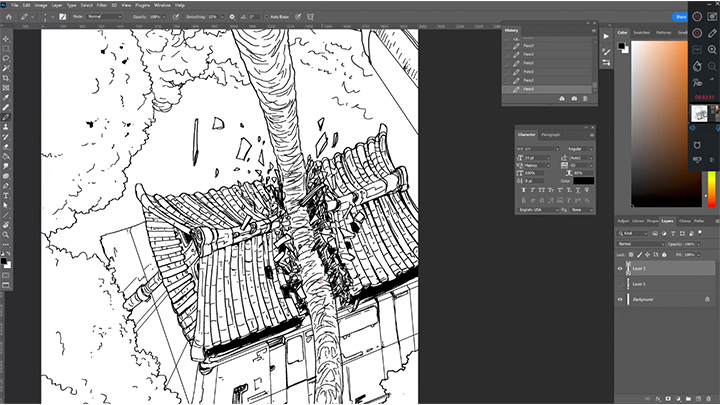Click the font size input field
Viewport: 720px width, 405px height.
[x=536, y=158]
